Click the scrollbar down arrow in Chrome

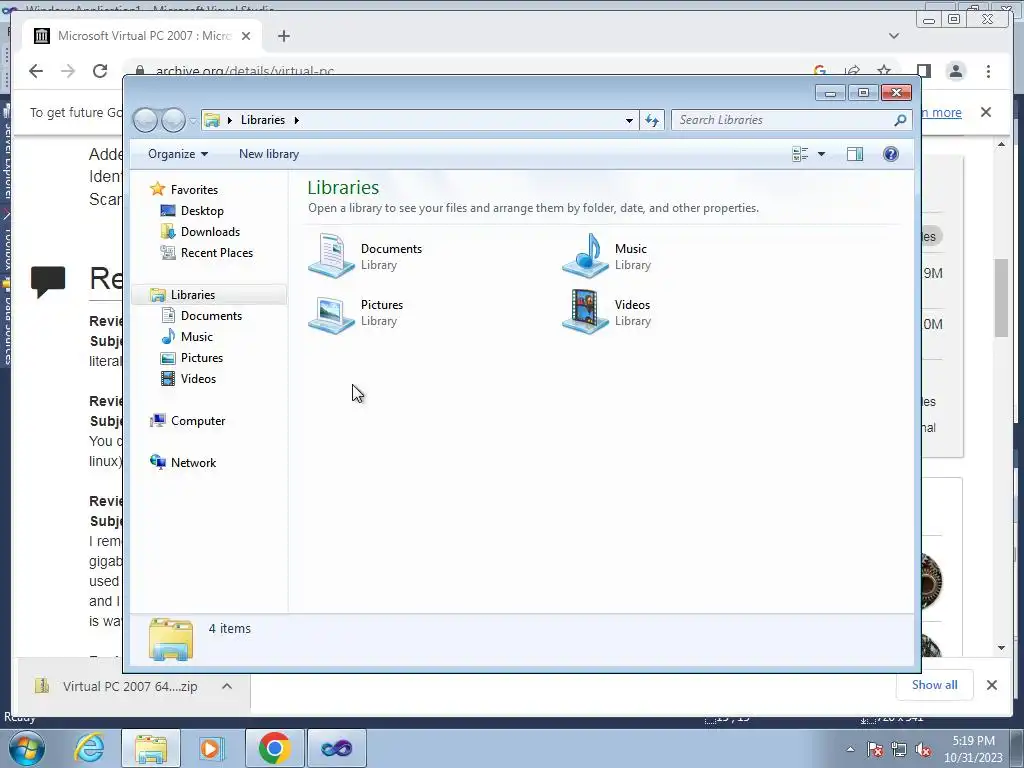coord(1002,648)
